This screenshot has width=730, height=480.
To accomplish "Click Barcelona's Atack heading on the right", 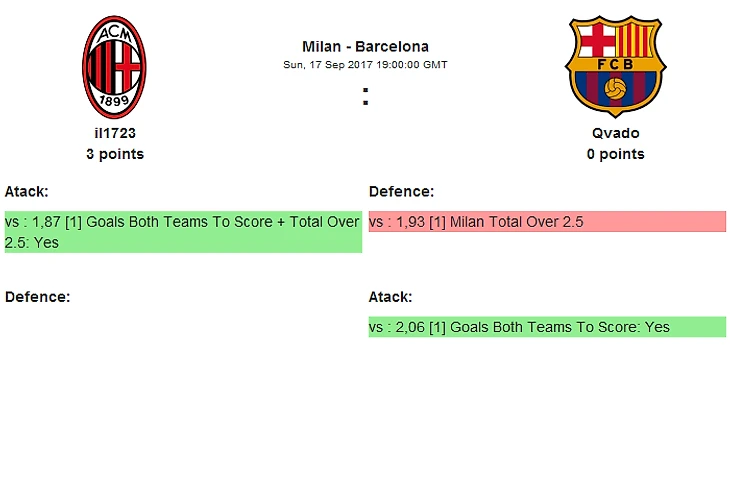I will click(x=390, y=297).
